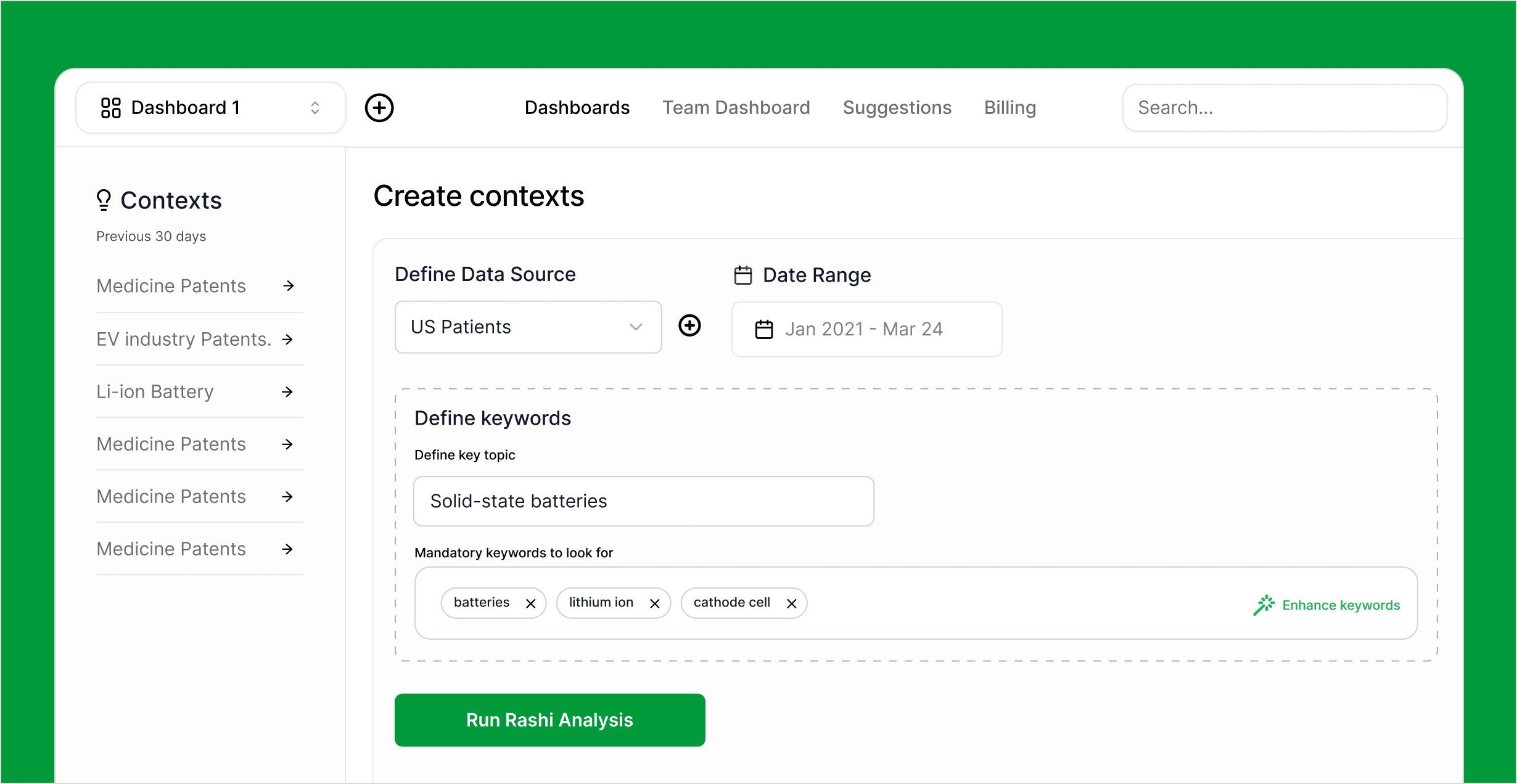Go to the Suggestions tab

pos(897,108)
